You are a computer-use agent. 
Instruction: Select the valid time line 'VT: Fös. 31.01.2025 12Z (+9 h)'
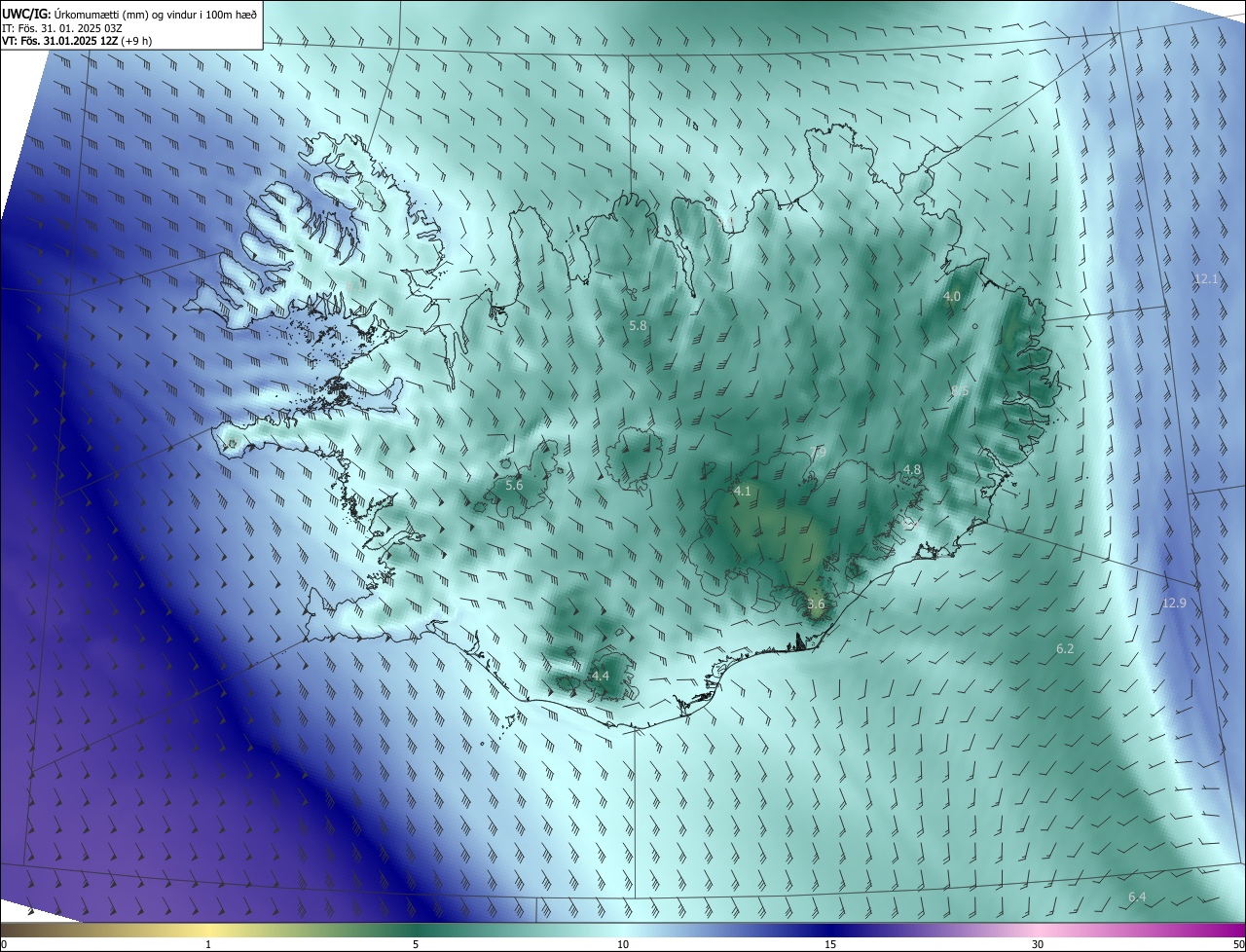coord(77,41)
